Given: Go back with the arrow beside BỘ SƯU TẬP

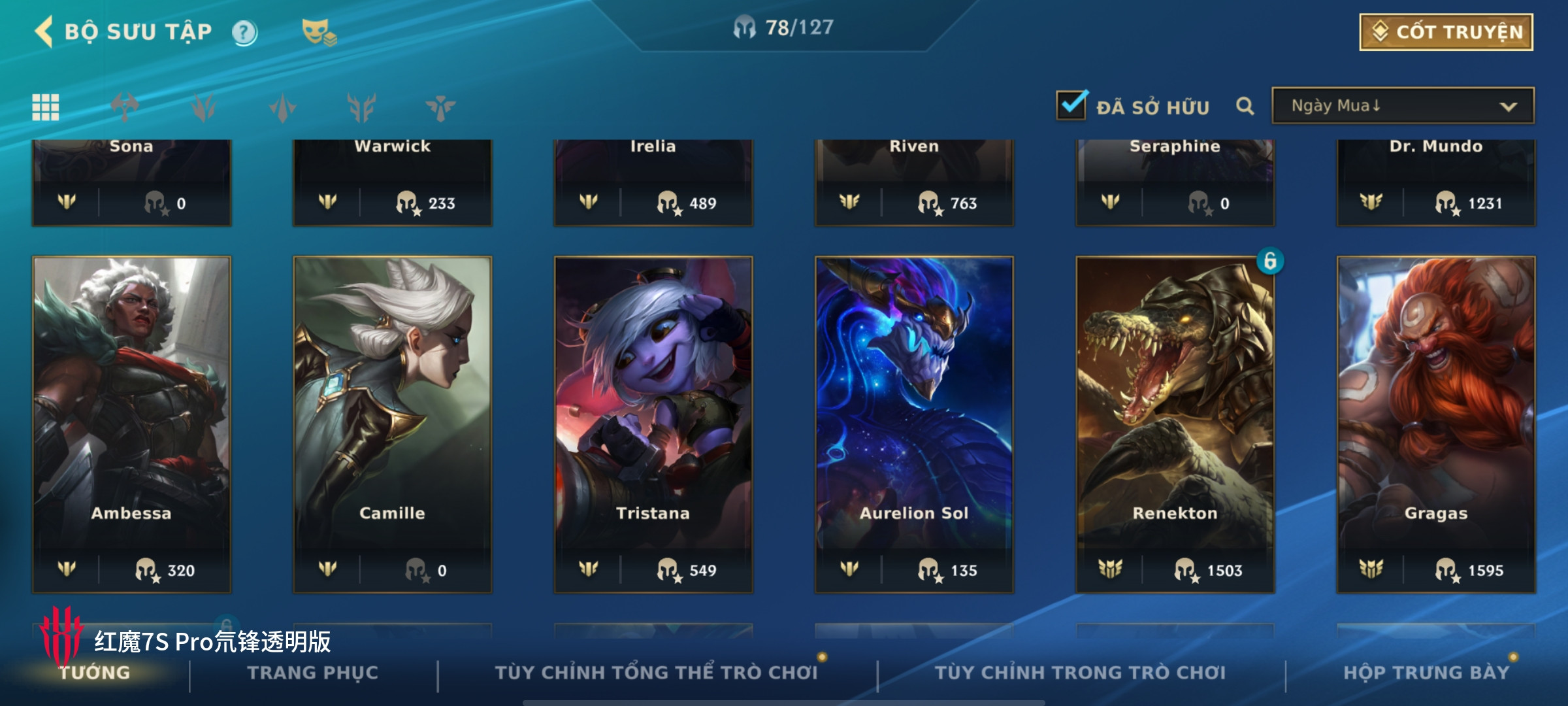Looking at the screenshot, I should [x=44, y=31].
